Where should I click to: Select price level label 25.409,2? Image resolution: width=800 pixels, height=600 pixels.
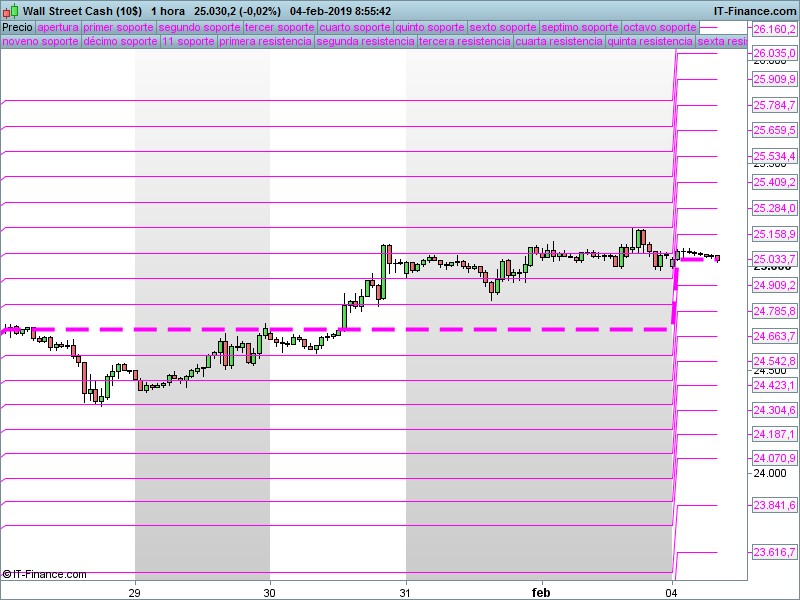coord(774,182)
